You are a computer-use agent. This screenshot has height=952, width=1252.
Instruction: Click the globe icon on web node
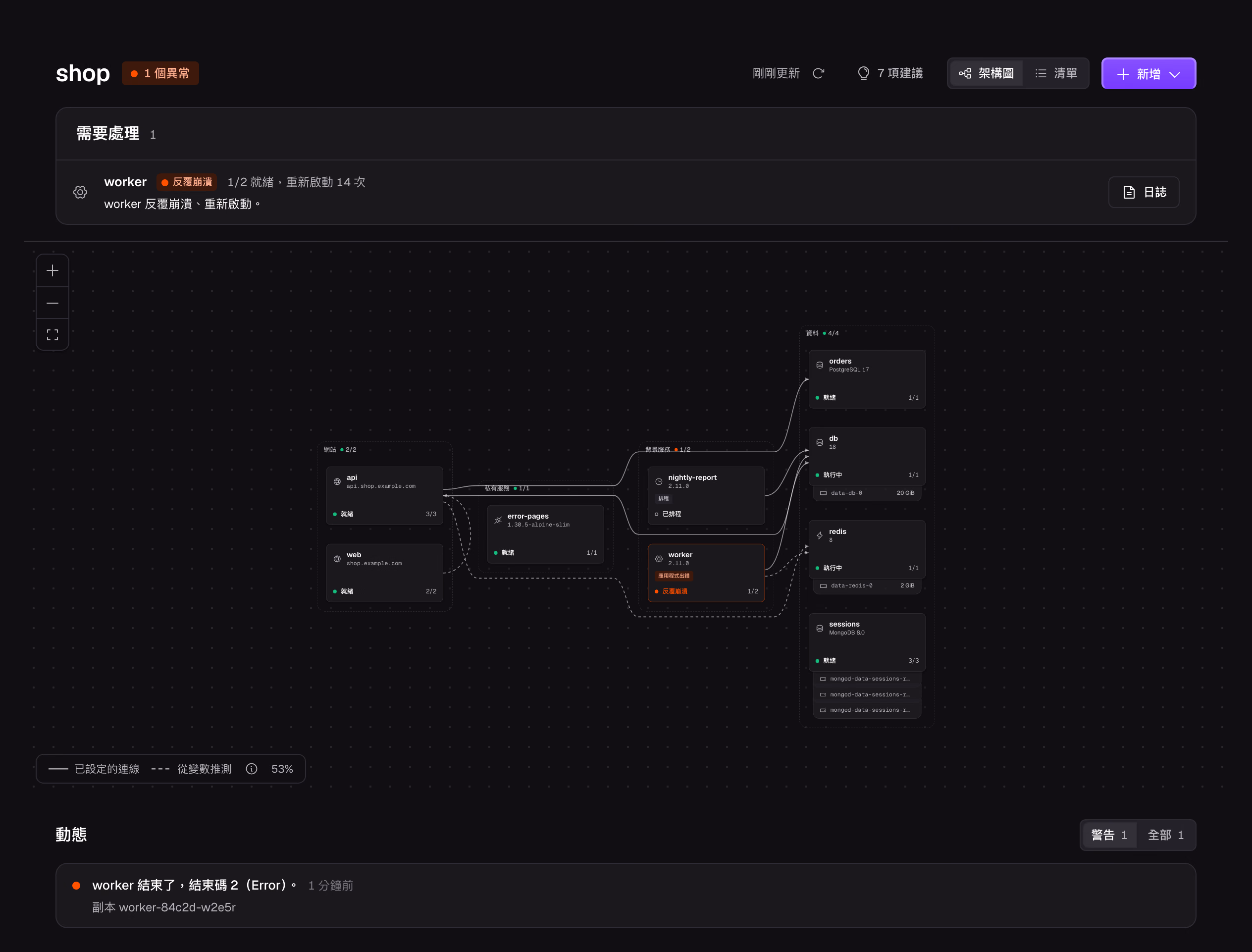point(337,559)
